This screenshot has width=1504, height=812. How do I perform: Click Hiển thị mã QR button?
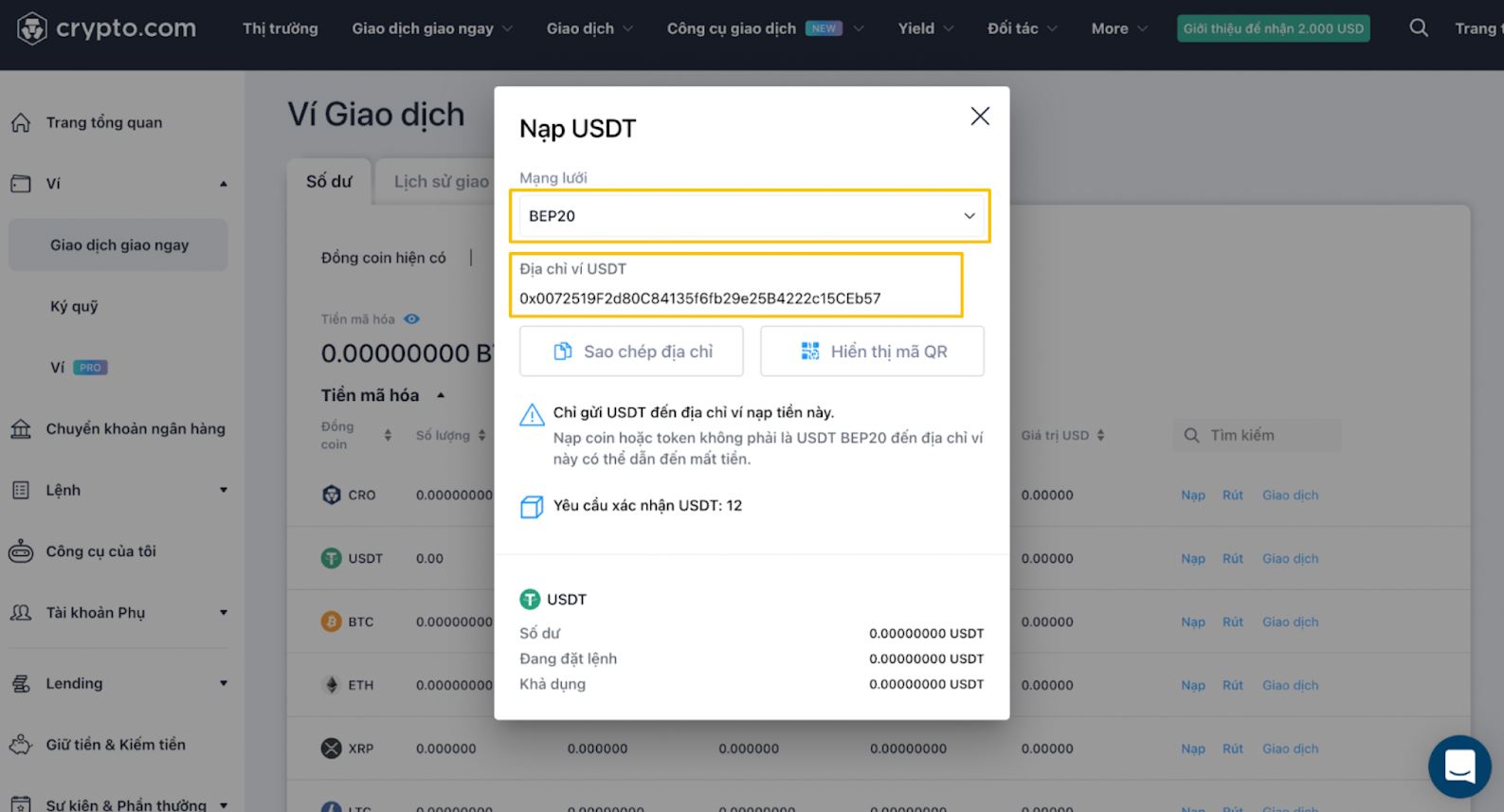pyautogui.click(x=872, y=352)
